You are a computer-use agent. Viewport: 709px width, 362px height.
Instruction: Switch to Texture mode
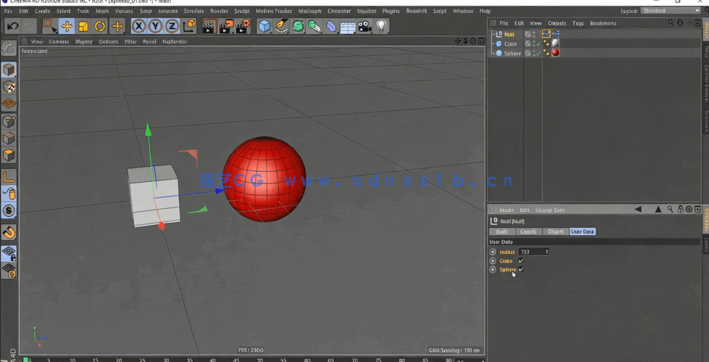tap(9, 86)
